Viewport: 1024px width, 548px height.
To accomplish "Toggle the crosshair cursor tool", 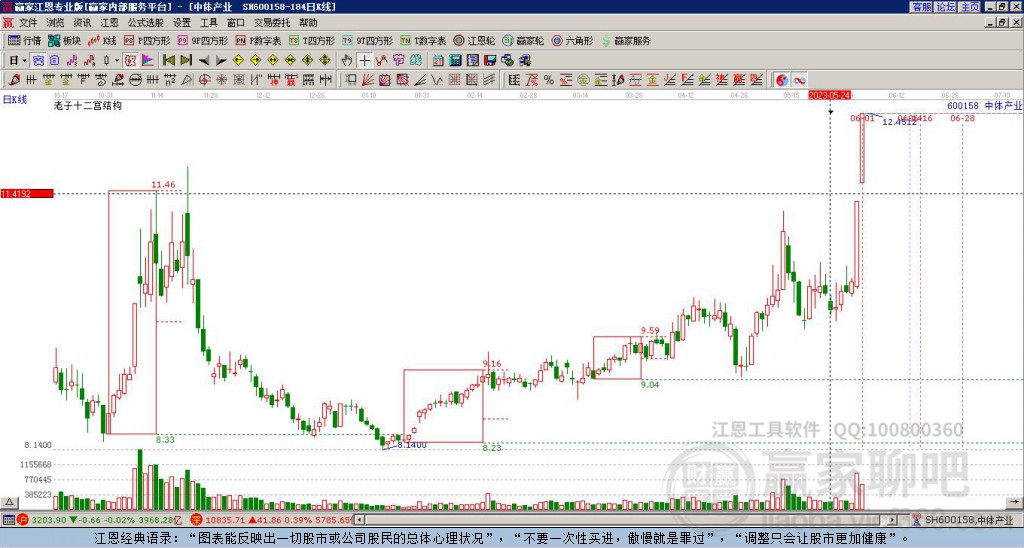I will (364, 60).
